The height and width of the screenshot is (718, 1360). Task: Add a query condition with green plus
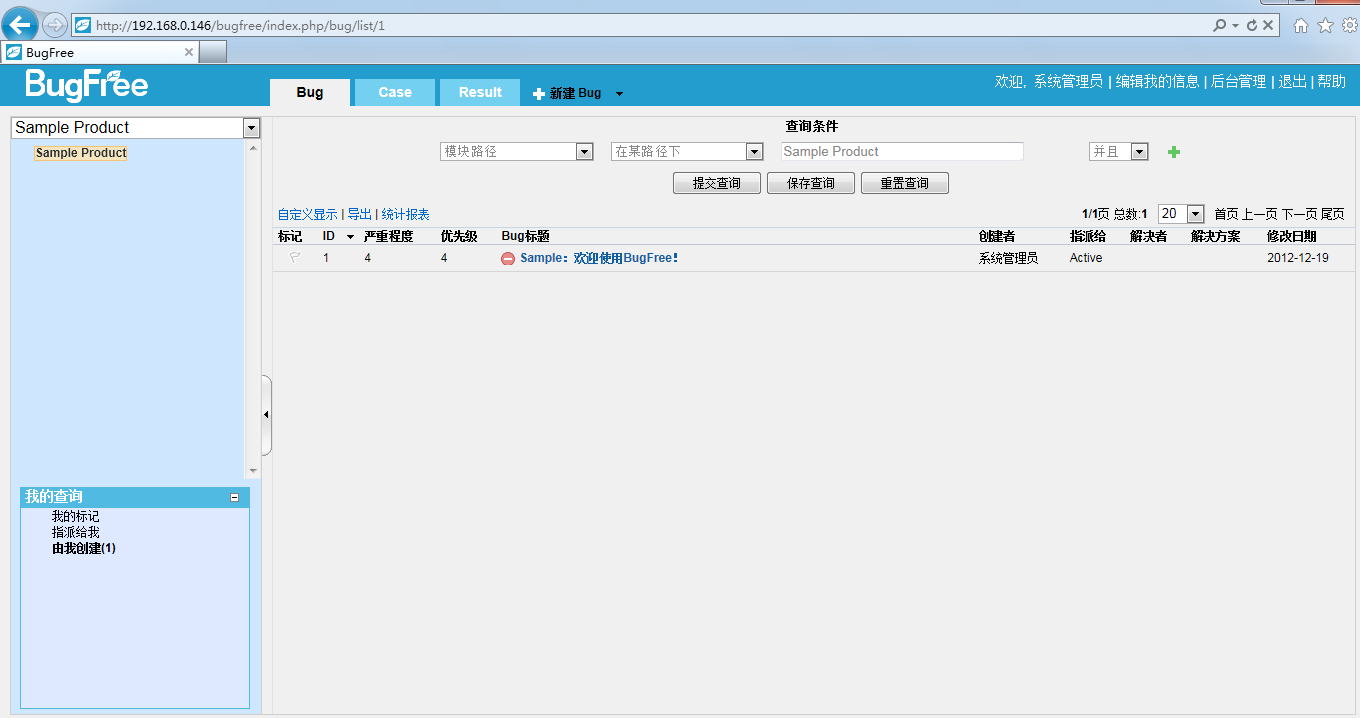point(1174,152)
